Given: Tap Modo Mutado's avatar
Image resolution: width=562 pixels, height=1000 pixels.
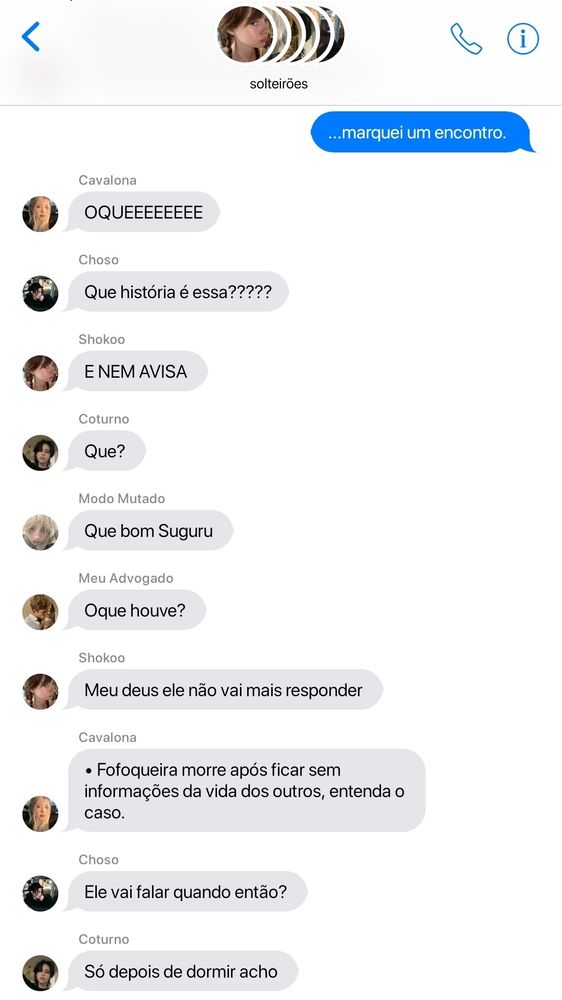Looking at the screenshot, I should (x=40, y=533).
